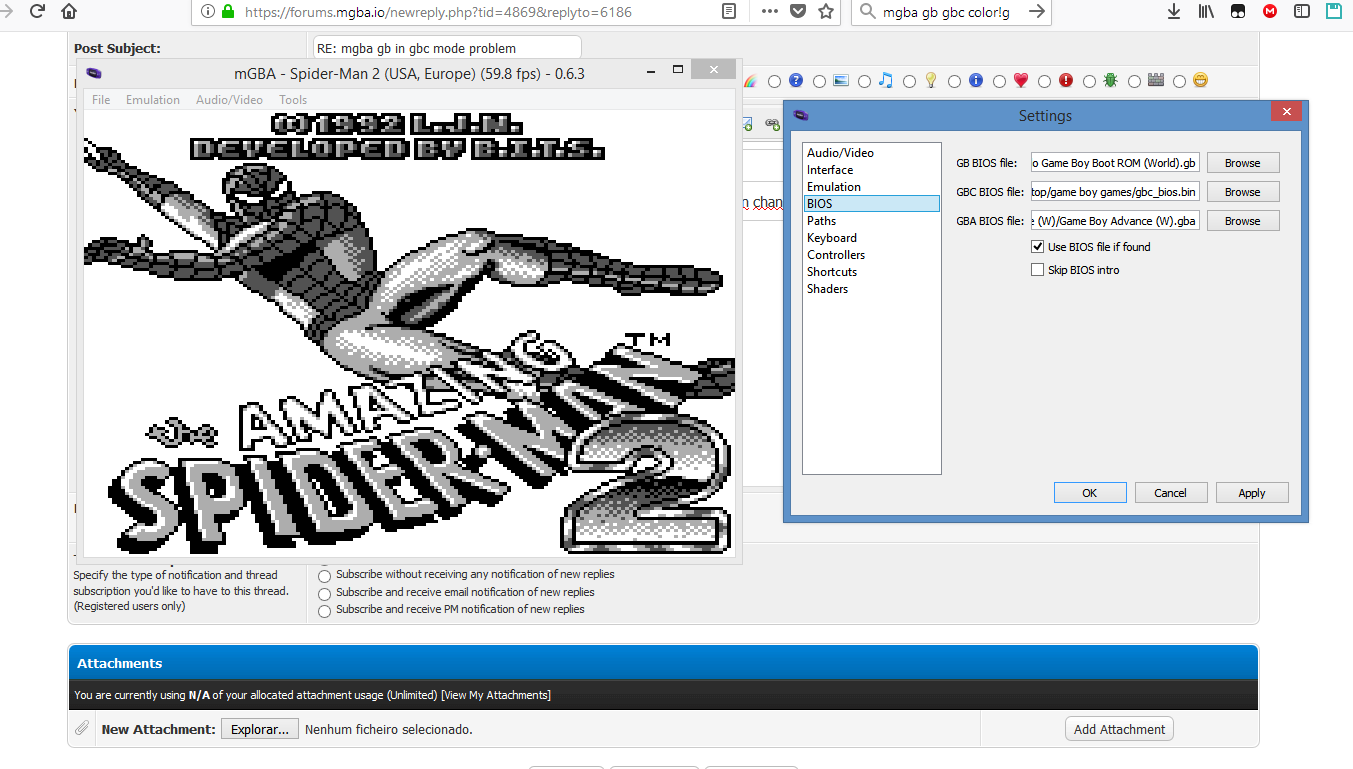Go to the browser home page

pos(69,12)
